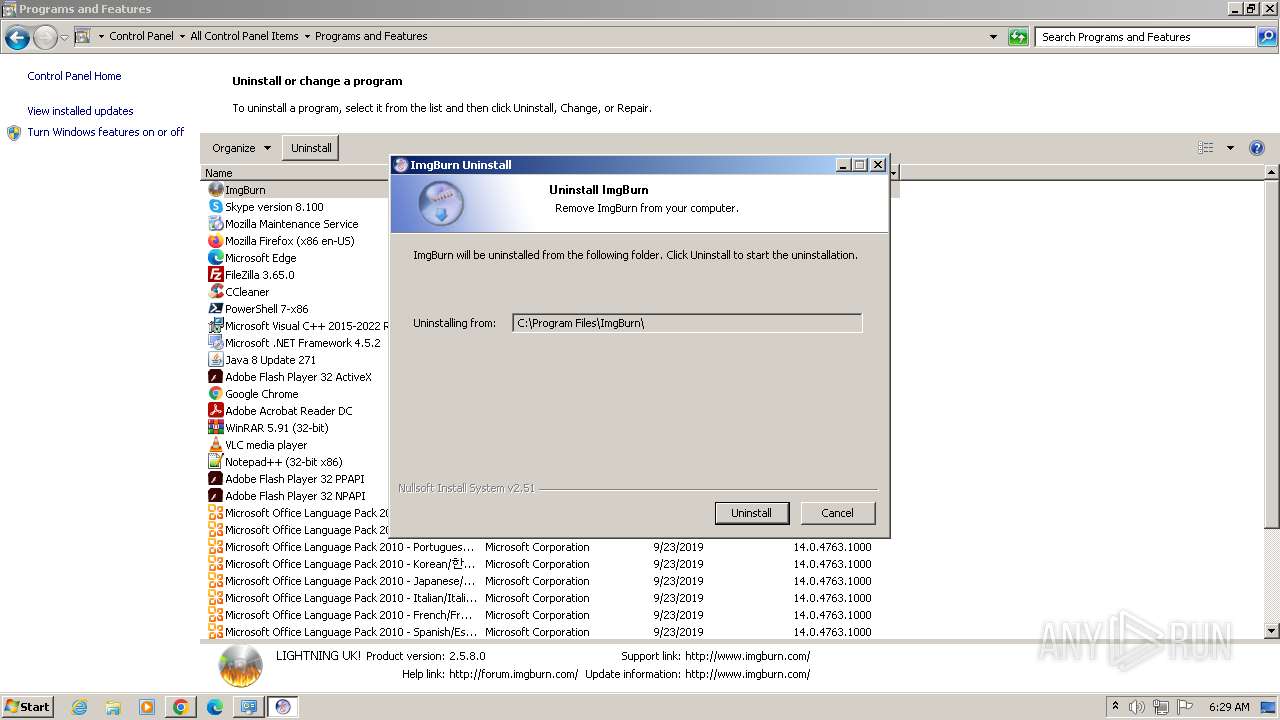Open Chrome from the taskbar
This screenshot has height=720, width=1280.
click(180, 707)
